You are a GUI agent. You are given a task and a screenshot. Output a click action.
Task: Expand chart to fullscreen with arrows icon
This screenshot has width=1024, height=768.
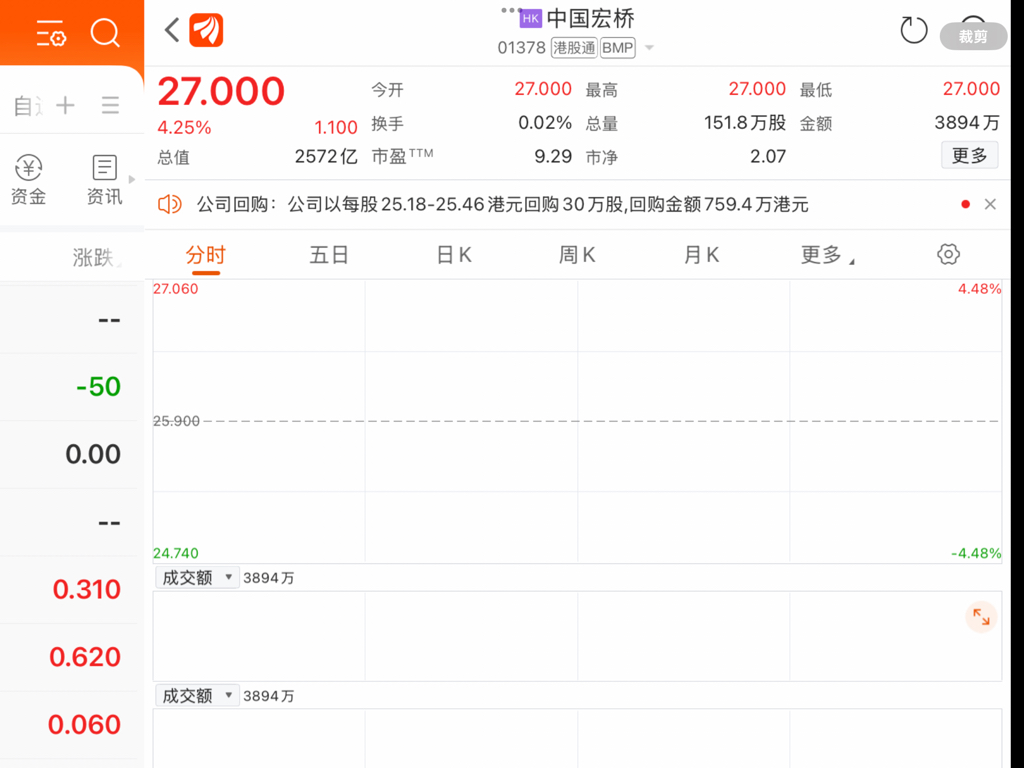pyautogui.click(x=981, y=616)
